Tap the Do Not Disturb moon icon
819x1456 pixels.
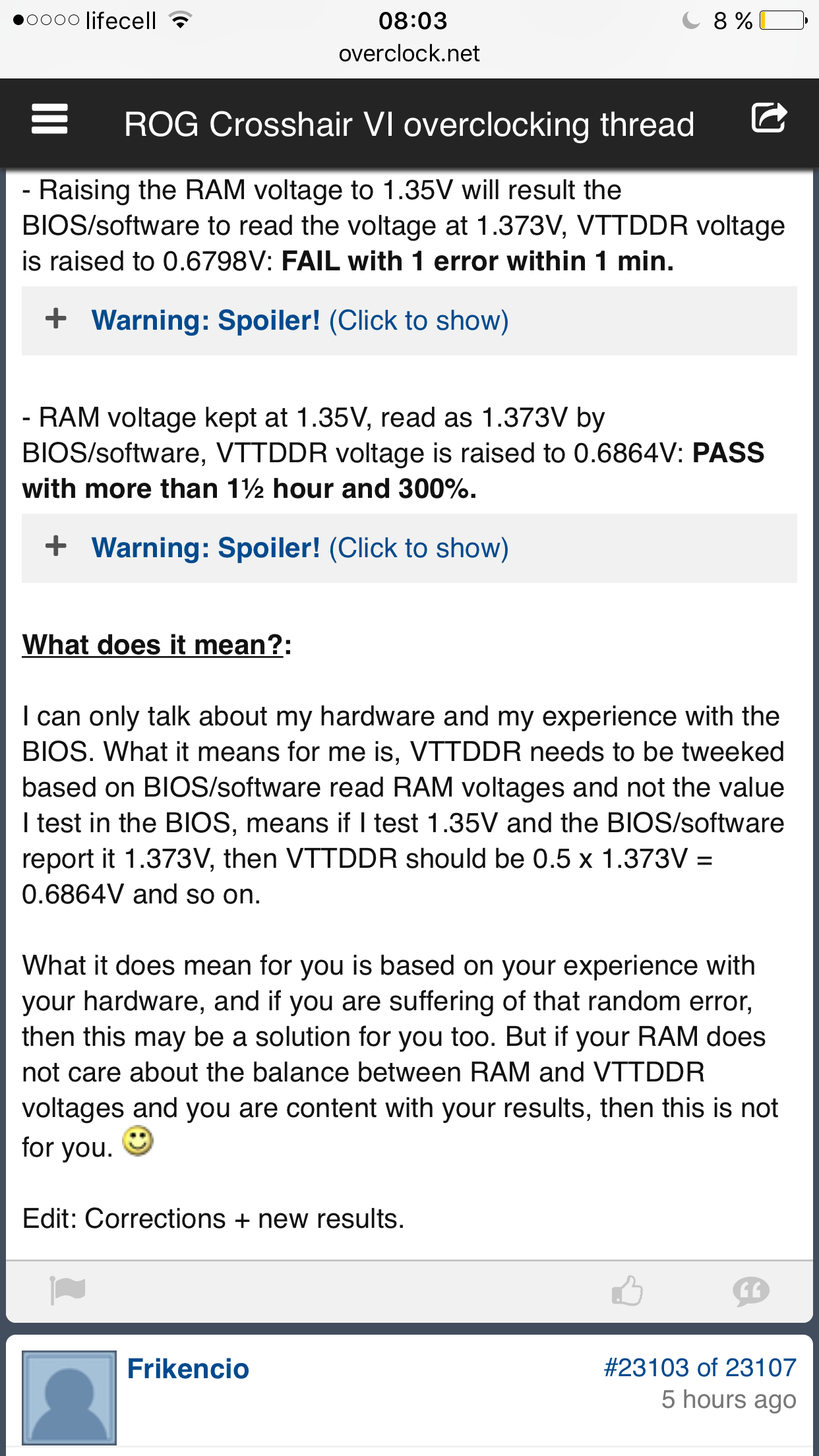(x=690, y=20)
